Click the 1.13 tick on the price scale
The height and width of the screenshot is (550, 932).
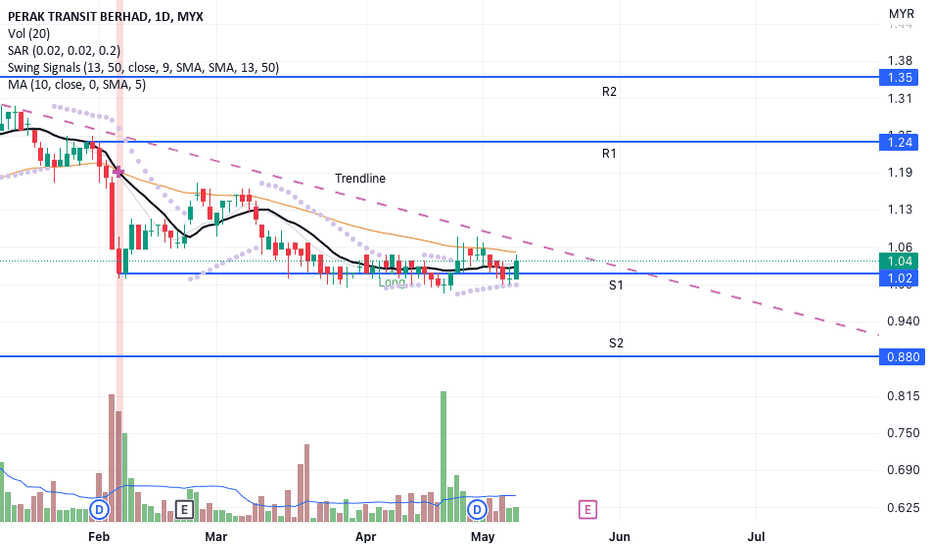tap(899, 209)
